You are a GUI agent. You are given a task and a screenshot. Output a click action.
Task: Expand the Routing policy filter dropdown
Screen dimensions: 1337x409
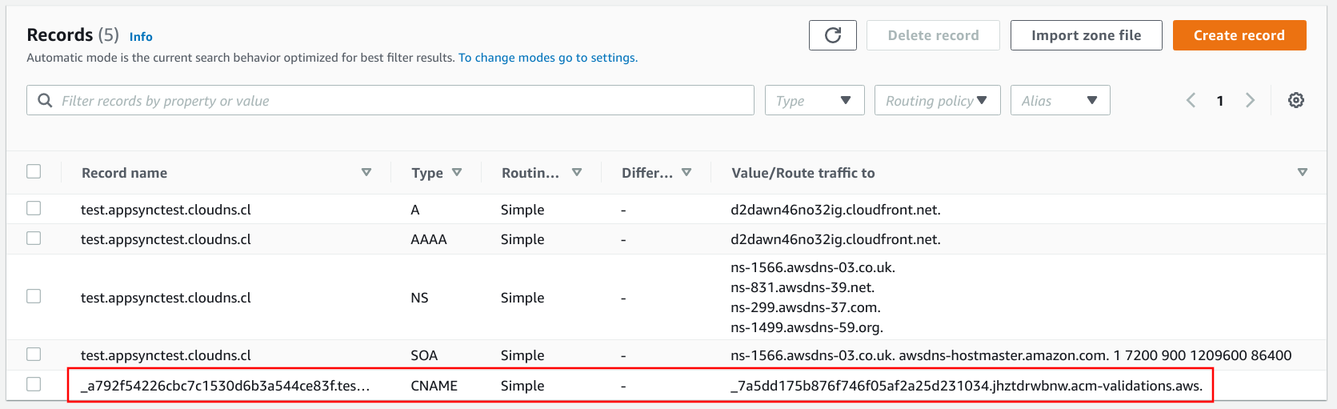click(x=936, y=100)
